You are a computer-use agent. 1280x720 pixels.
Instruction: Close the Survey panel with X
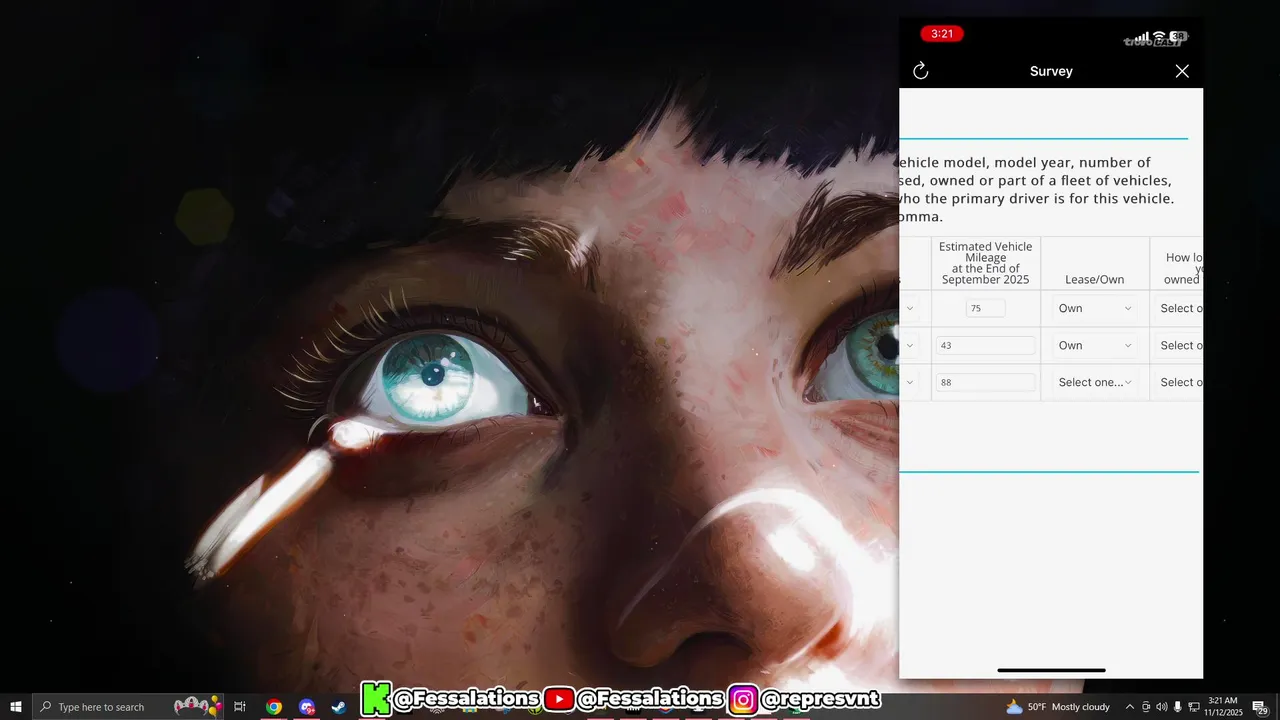click(1182, 71)
